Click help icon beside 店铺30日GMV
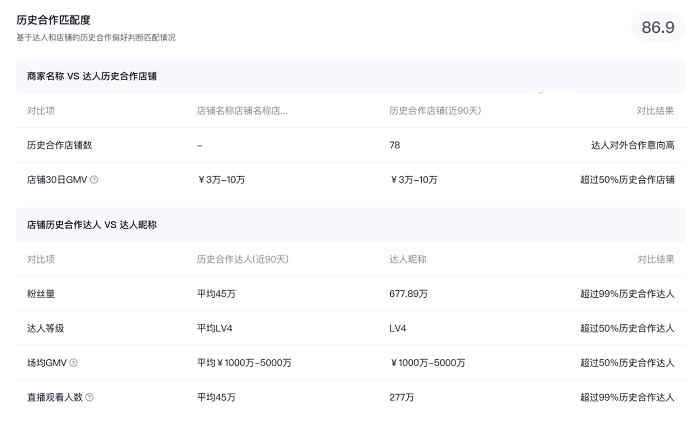The height and width of the screenshot is (425, 700). tap(94, 180)
